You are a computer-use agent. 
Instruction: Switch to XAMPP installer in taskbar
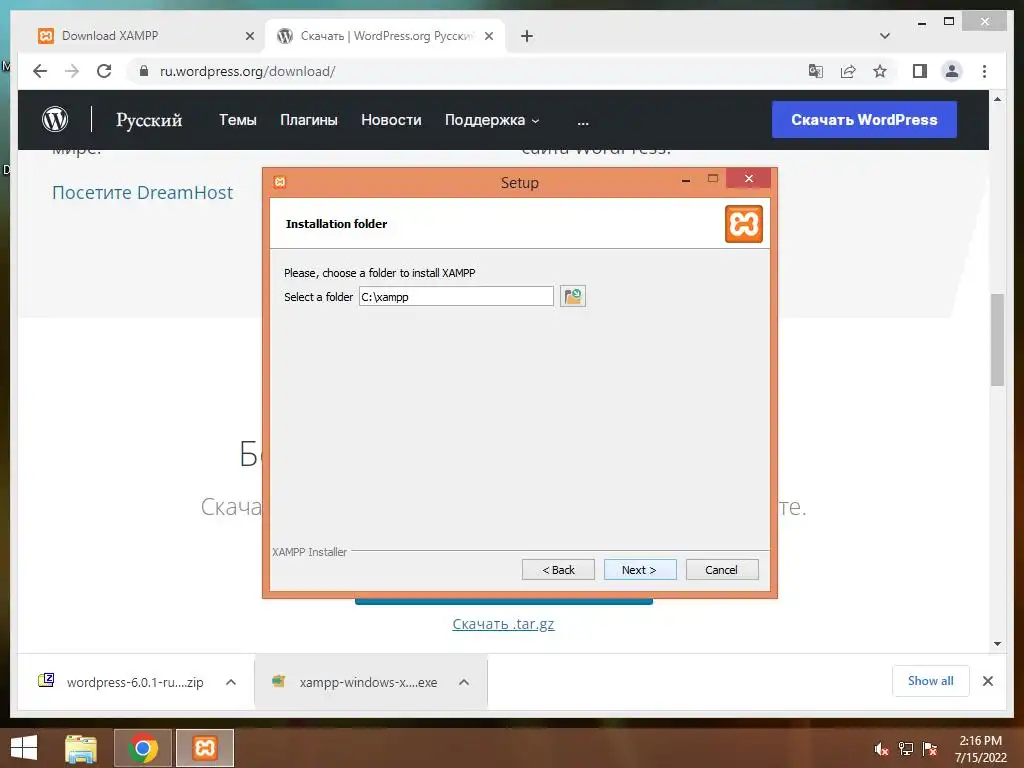(x=205, y=748)
